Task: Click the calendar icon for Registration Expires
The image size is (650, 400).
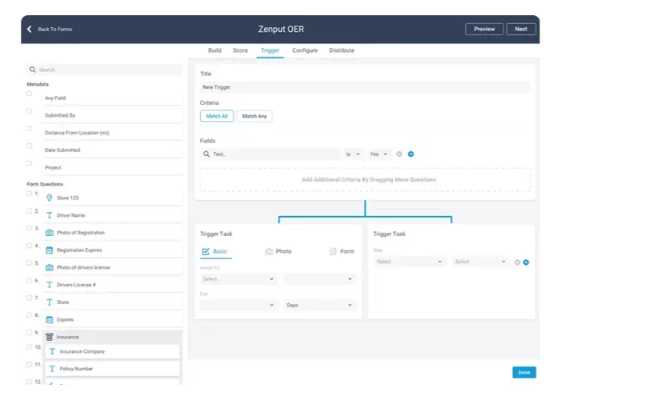Action: 49,250
